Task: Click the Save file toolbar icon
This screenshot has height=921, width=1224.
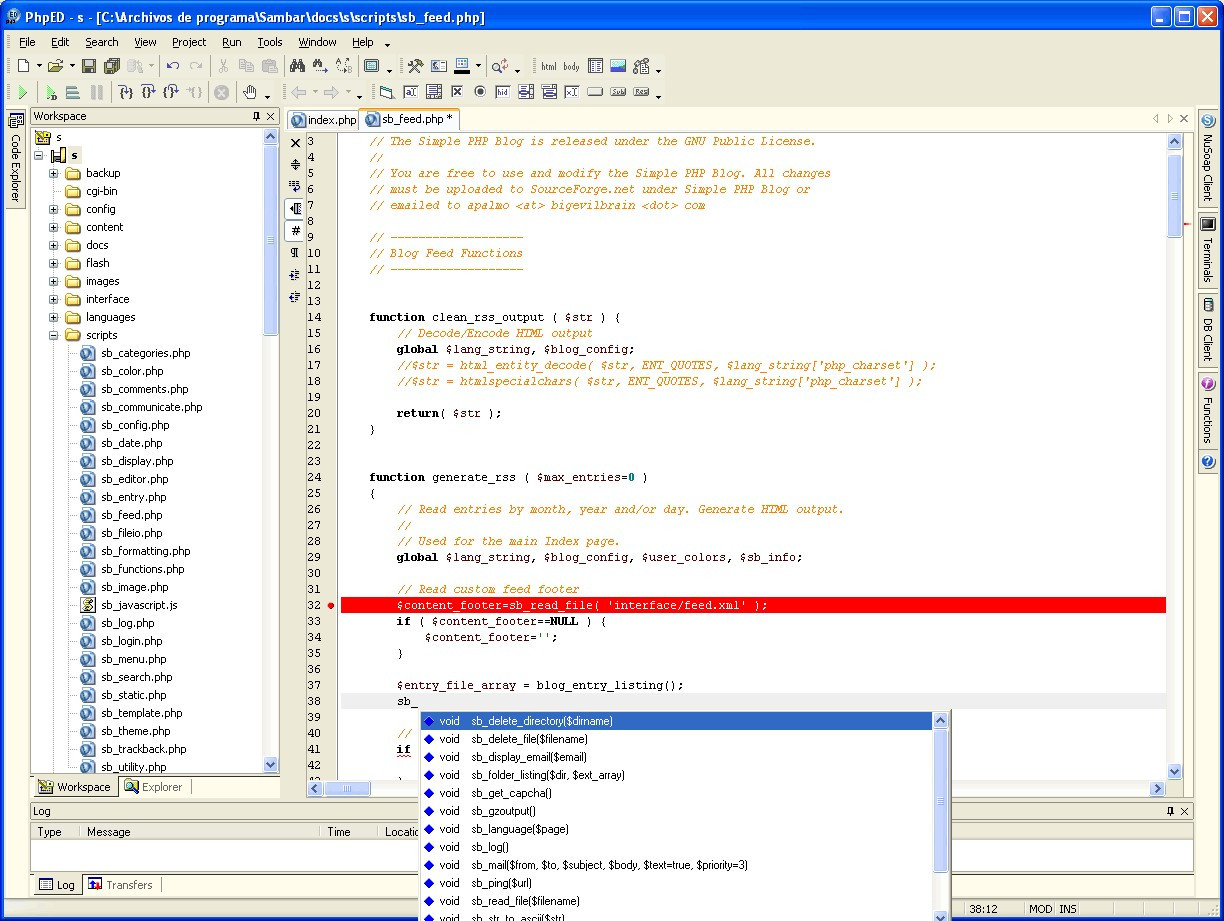Action: [x=89, y=66]
